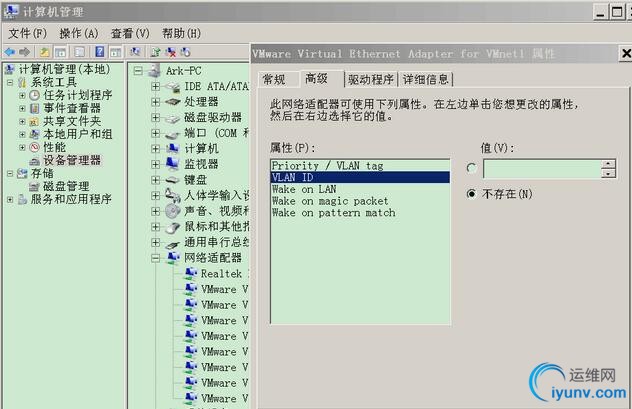Select 端口 (COM) device category

[217, 133]
